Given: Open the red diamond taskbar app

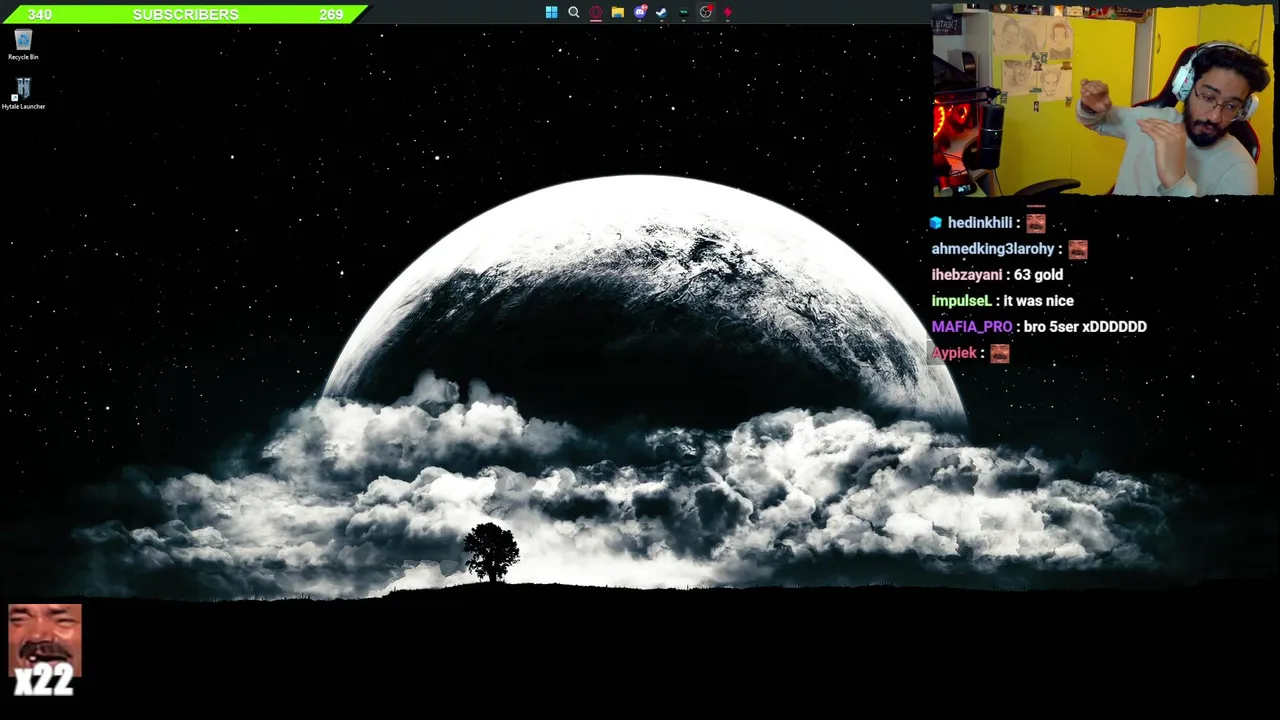Looking at the screenshot, I should 727,12.
